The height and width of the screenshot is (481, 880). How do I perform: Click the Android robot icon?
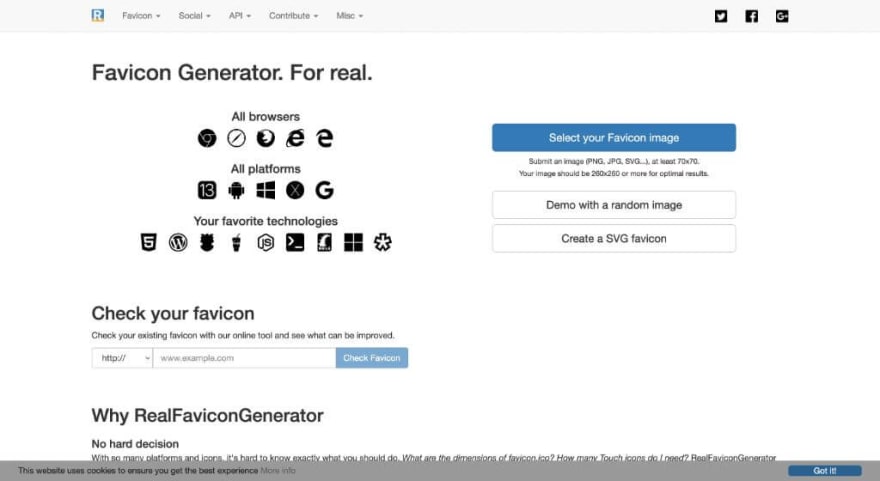click(236, 190)
